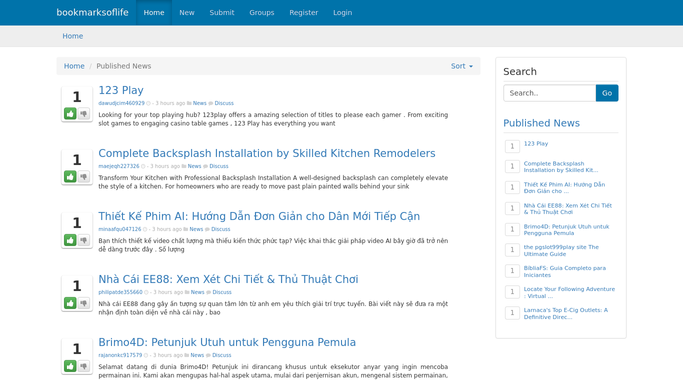Open the Sort dropdown
The image size is (683, 384).
(462, 66)
